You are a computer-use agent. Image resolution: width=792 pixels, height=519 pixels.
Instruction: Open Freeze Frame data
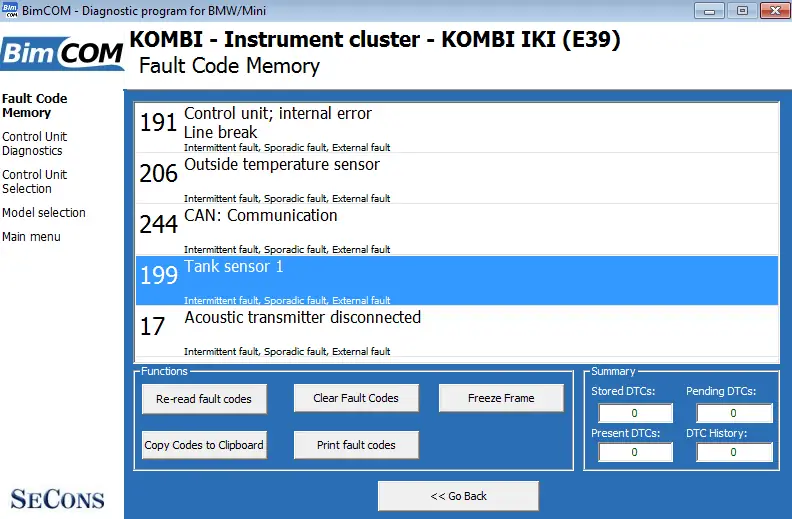click(x=501, y=398)
